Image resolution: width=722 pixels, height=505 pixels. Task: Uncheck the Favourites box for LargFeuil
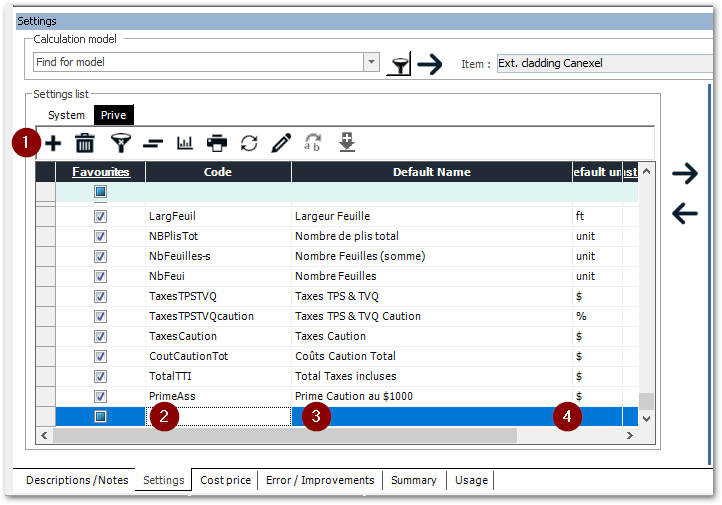coord(100,216)
